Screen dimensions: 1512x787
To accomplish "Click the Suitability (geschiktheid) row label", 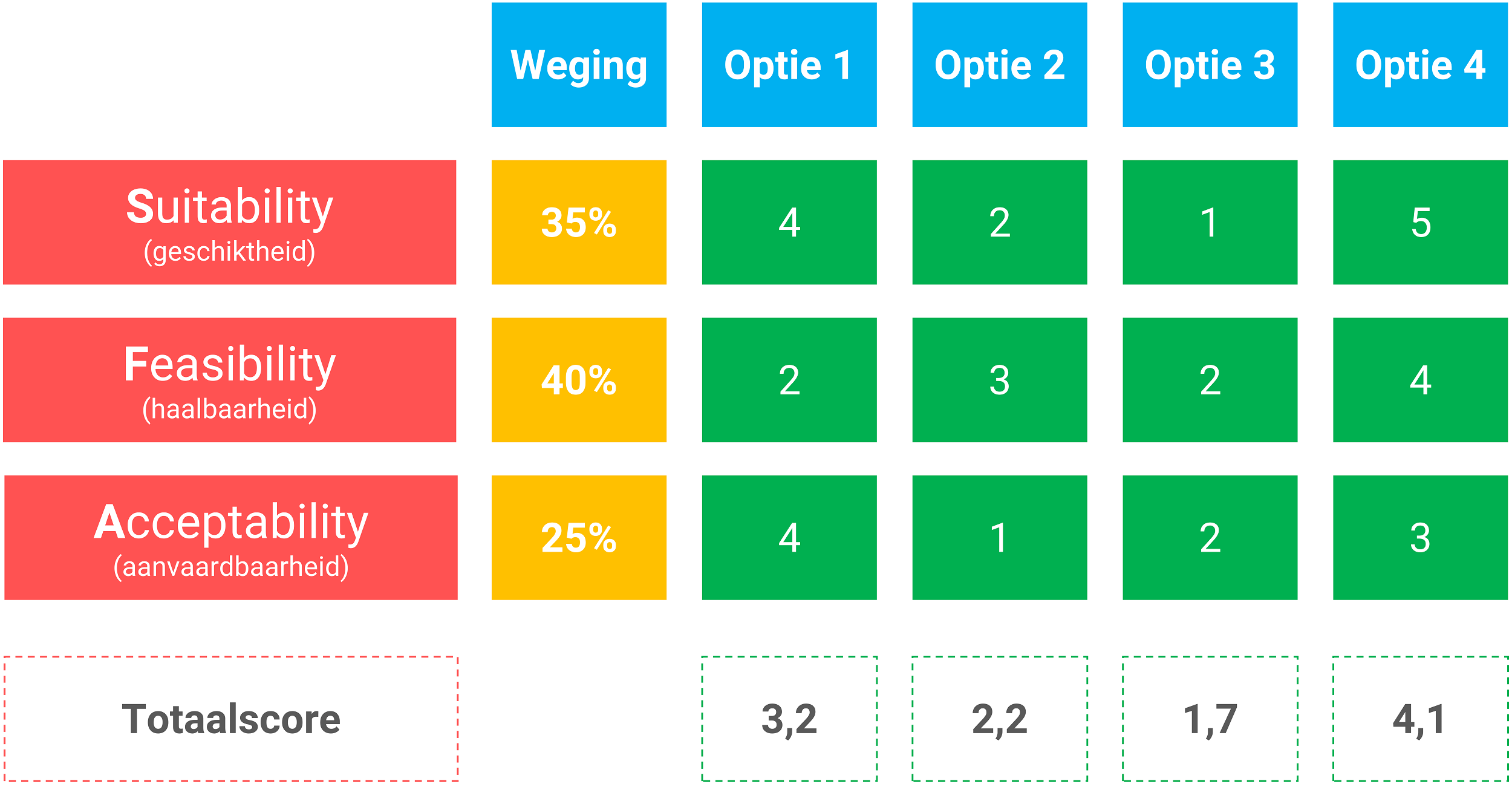I will pos(230,222).
